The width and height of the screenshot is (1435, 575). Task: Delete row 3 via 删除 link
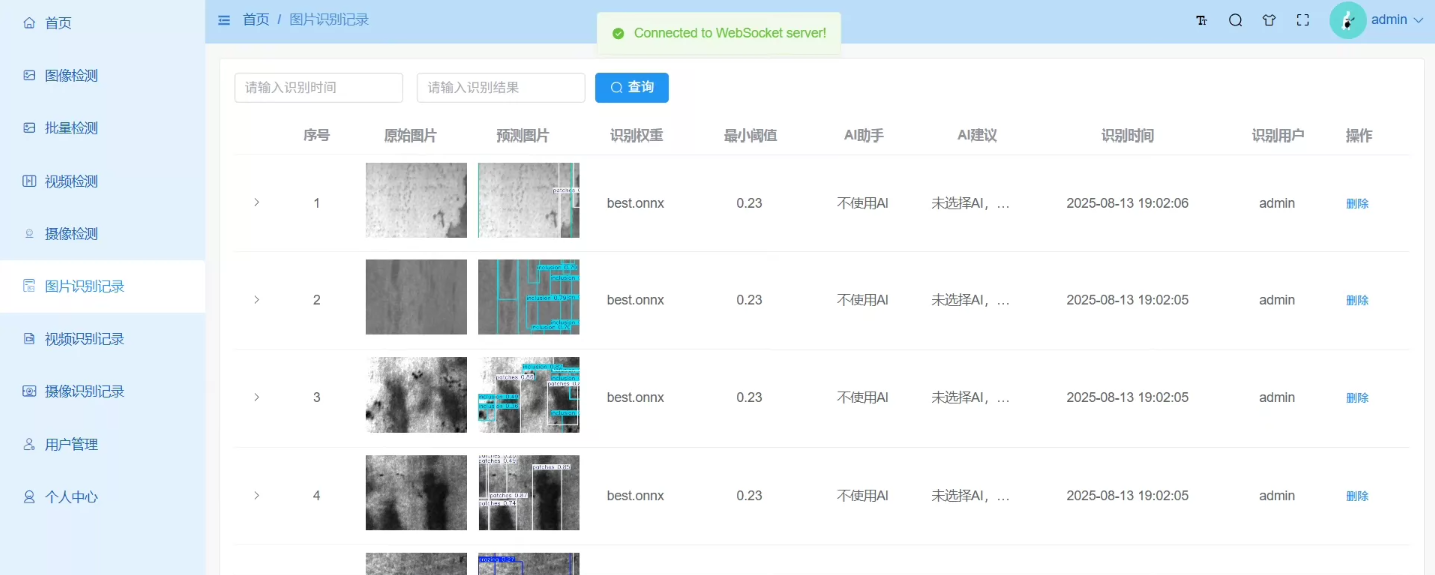click(1357, 398)
